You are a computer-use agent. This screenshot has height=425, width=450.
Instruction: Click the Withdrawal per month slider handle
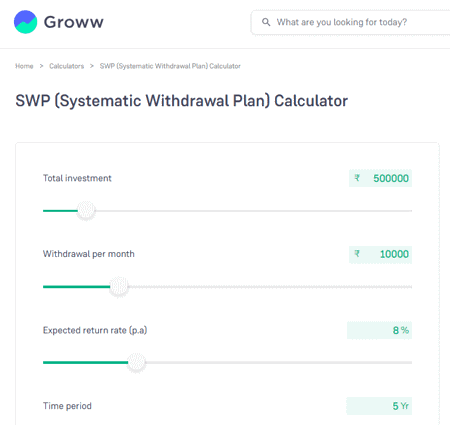(x=119, y=286)
